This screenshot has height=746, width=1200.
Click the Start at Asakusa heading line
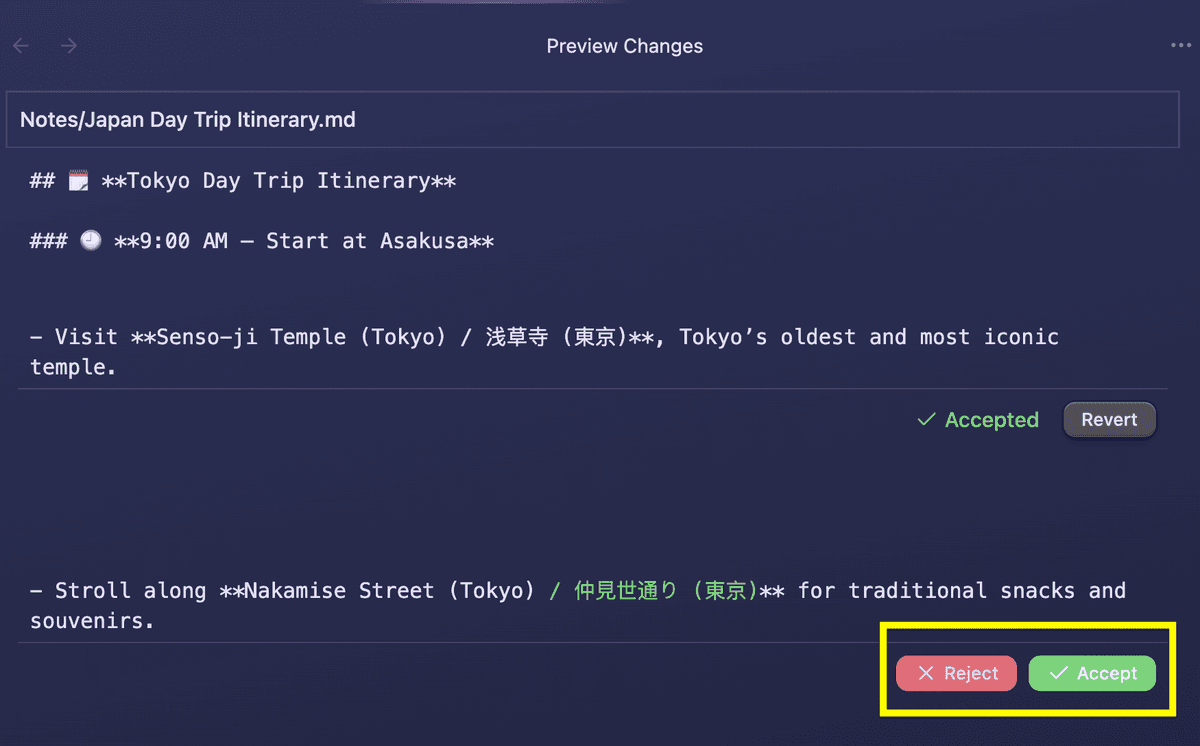[262, 241]
